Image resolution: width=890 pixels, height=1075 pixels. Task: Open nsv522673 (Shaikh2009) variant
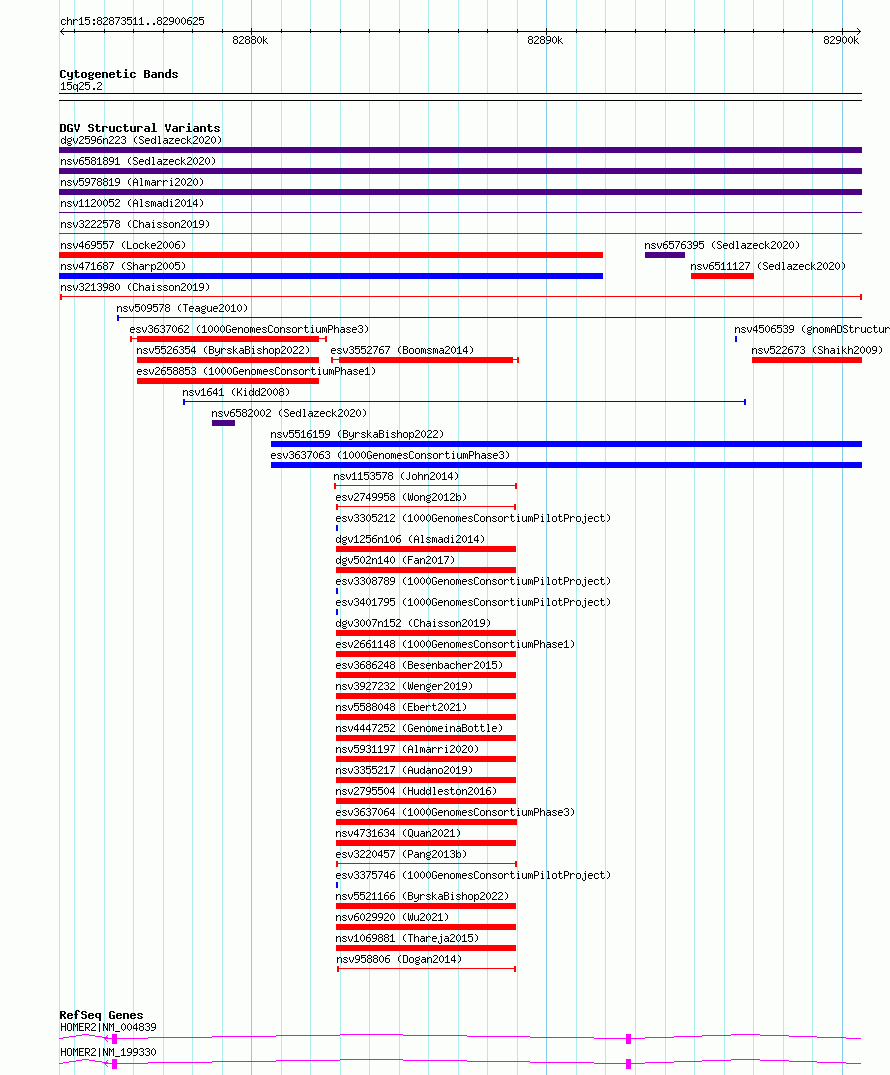817,350
